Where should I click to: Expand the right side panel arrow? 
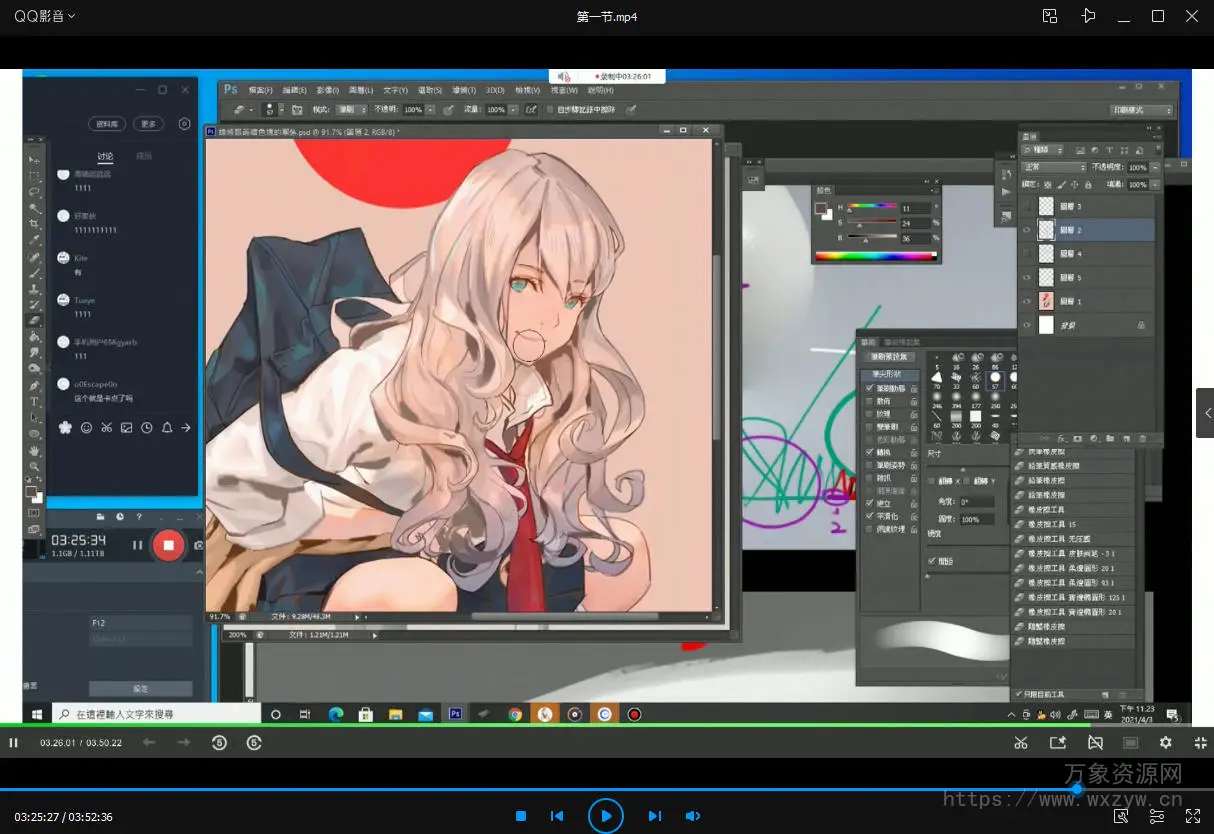(1205, 413)
